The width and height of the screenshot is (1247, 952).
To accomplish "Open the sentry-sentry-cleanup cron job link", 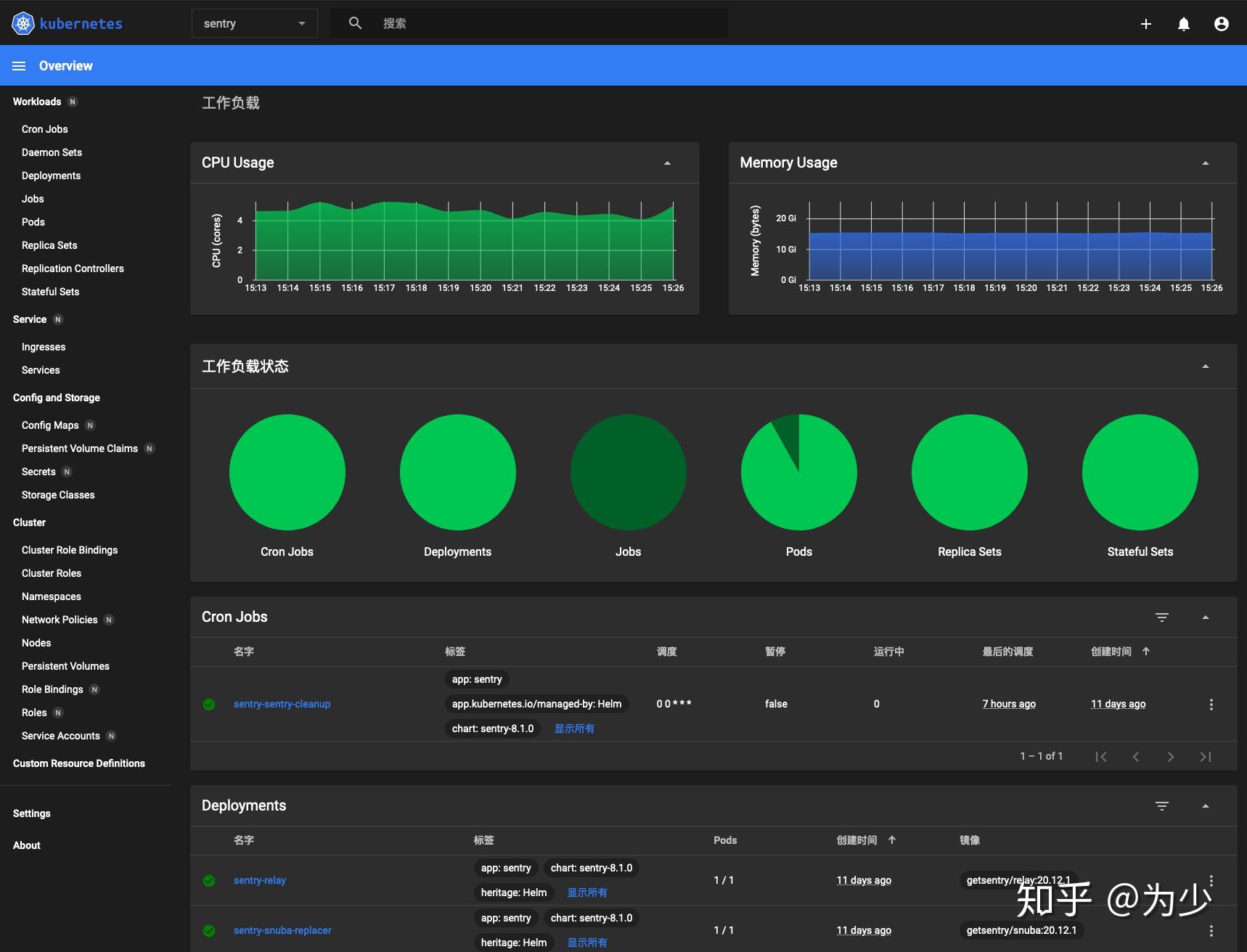I will tap(282, 704).
